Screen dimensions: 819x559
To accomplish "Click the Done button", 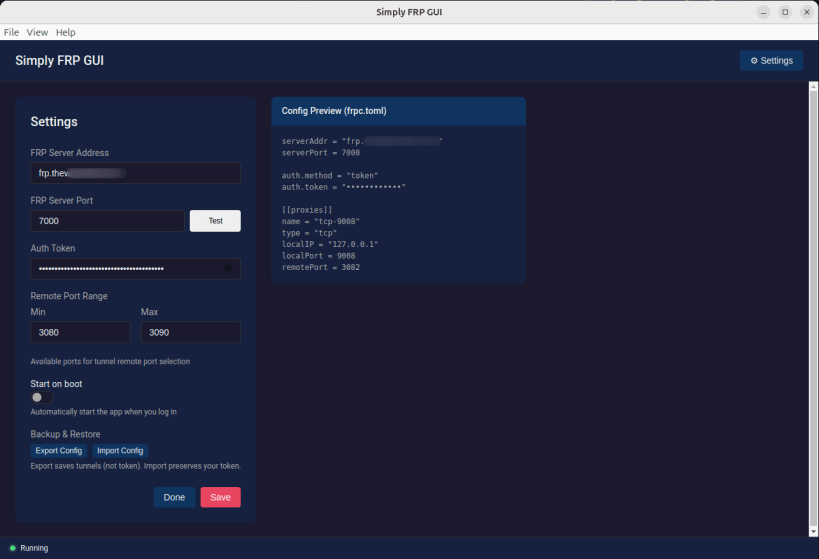I will (x=174, y=497).
